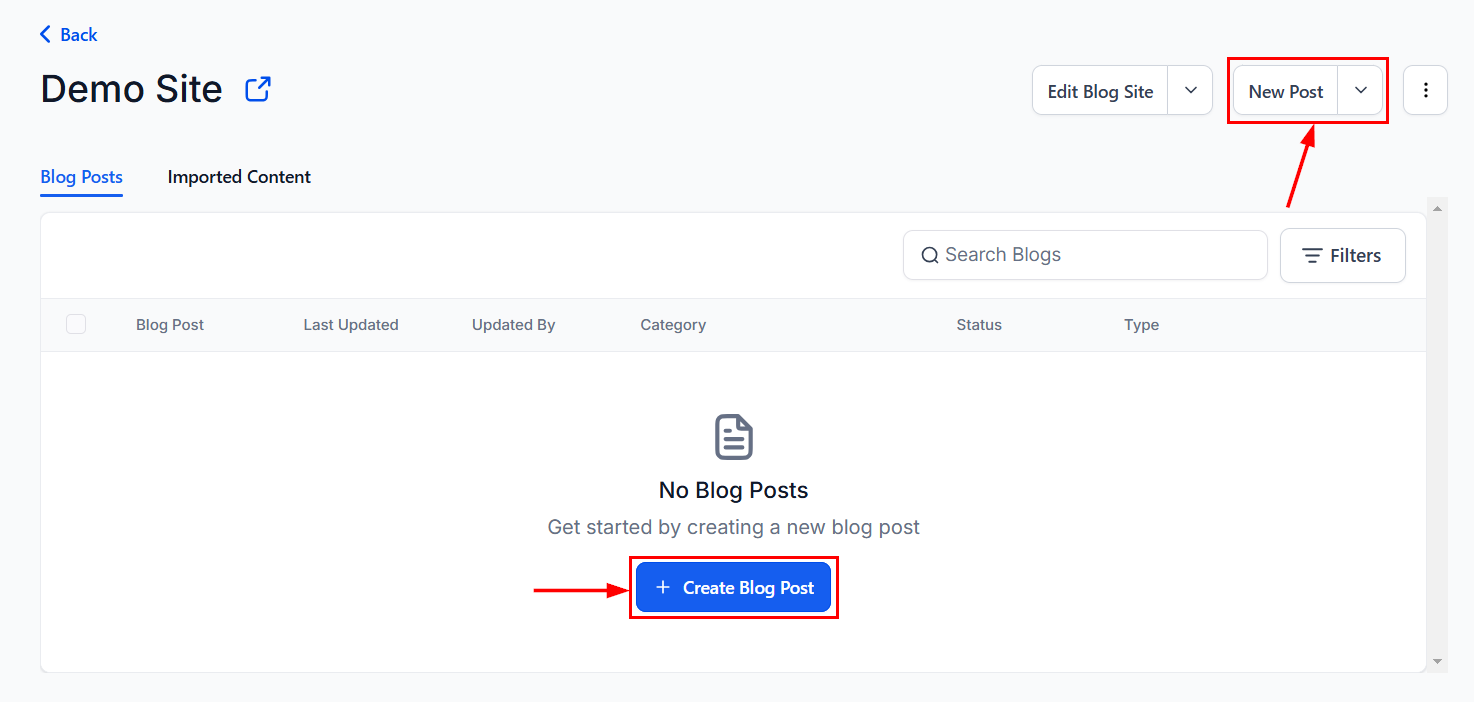This screenshot has height=702, width=1474.
Task: Switch to the Blog Posts tab
Action: click(x=81, y=177)
